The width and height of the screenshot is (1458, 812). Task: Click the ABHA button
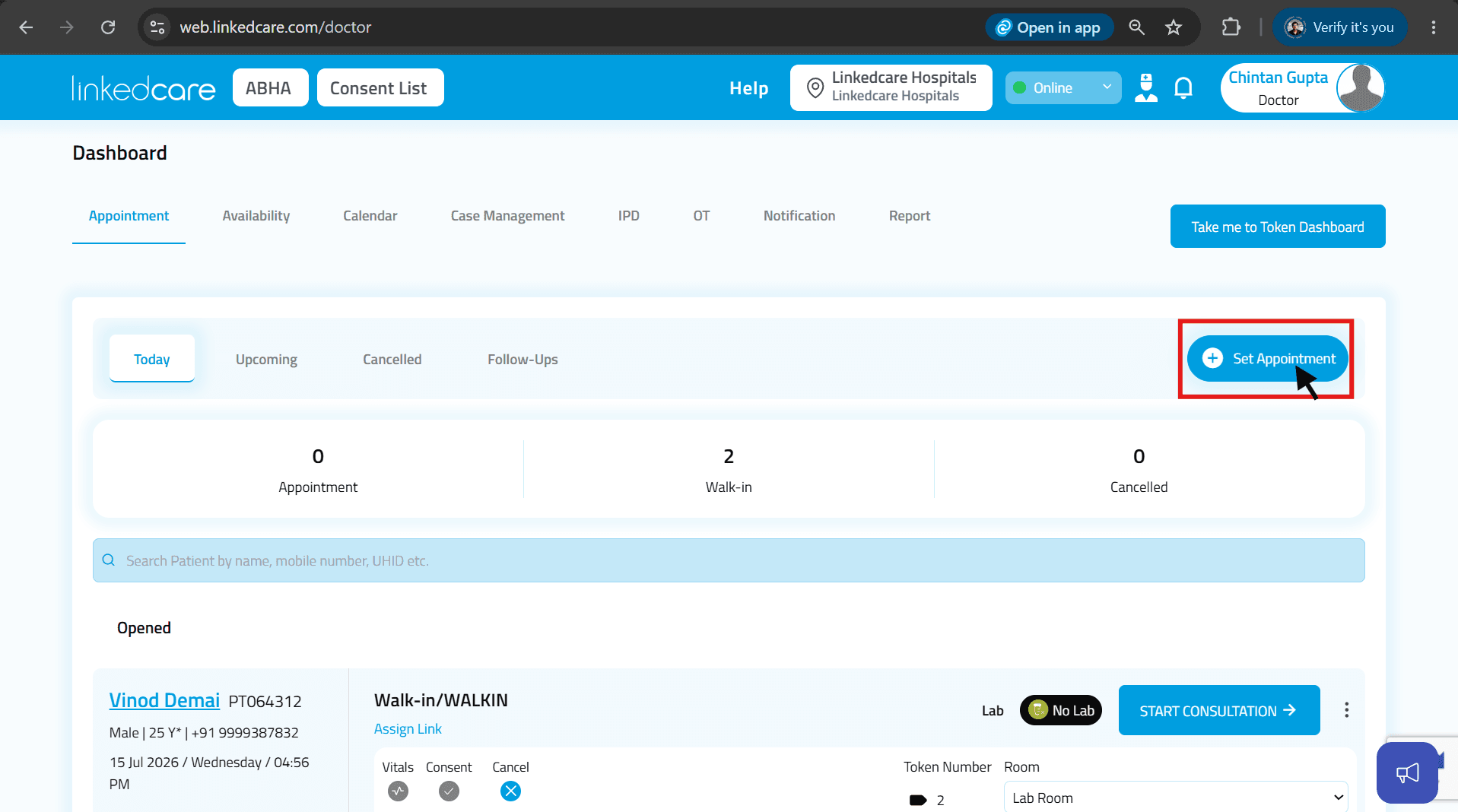coord(270,87)
